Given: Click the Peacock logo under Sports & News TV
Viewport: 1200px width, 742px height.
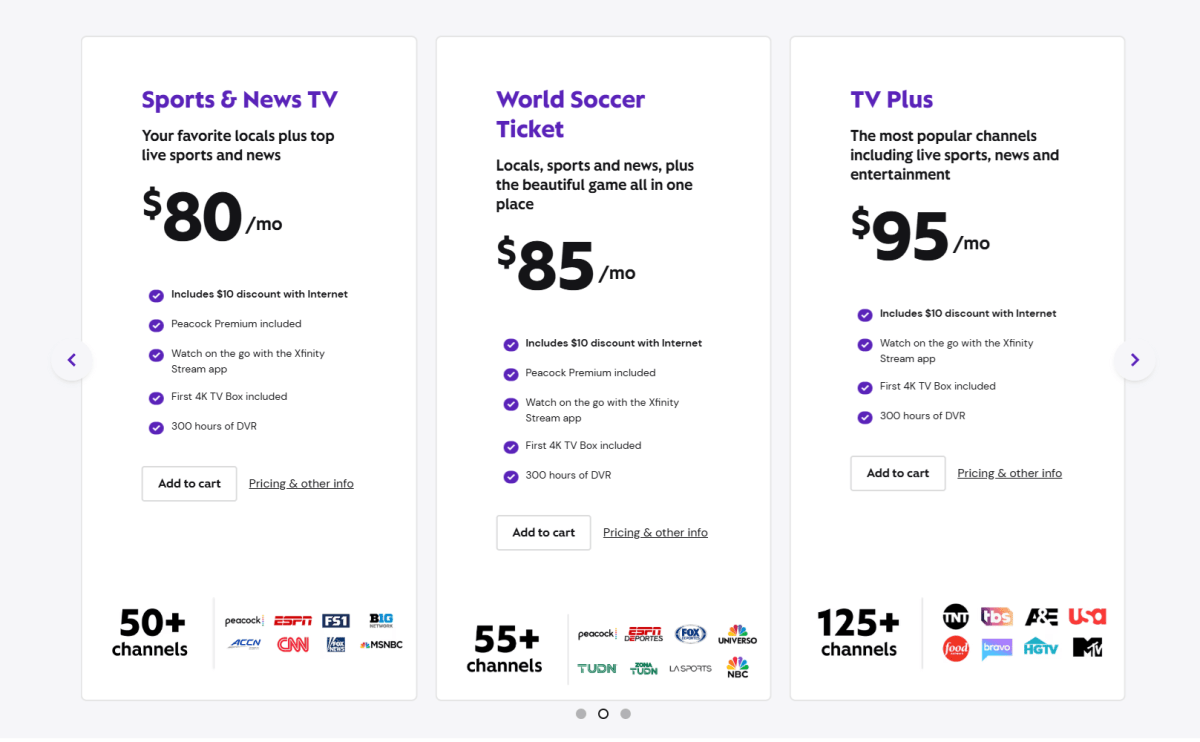Looking at the screenshot, I should click(x=245, y=619).
